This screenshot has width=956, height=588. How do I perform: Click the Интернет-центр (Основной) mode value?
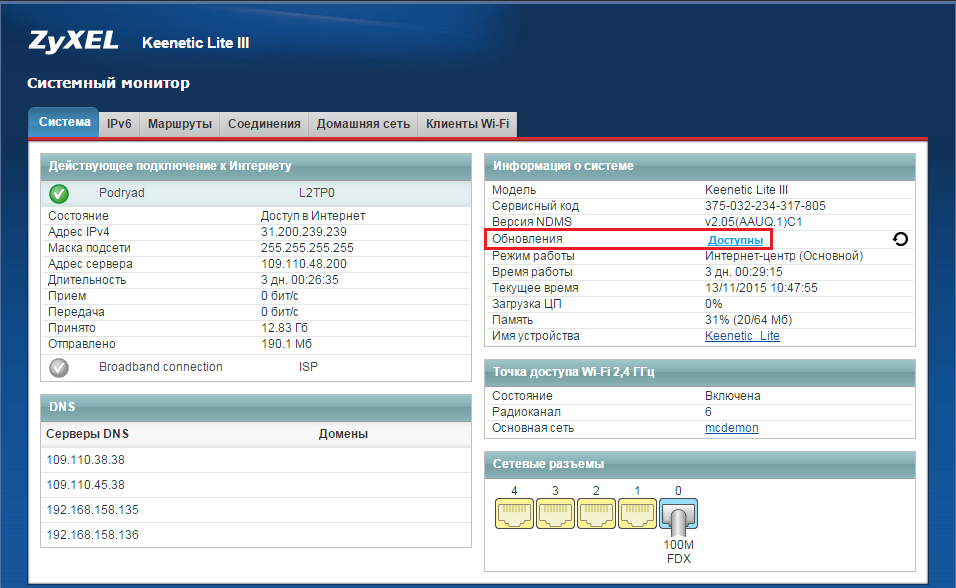point(784,256)
